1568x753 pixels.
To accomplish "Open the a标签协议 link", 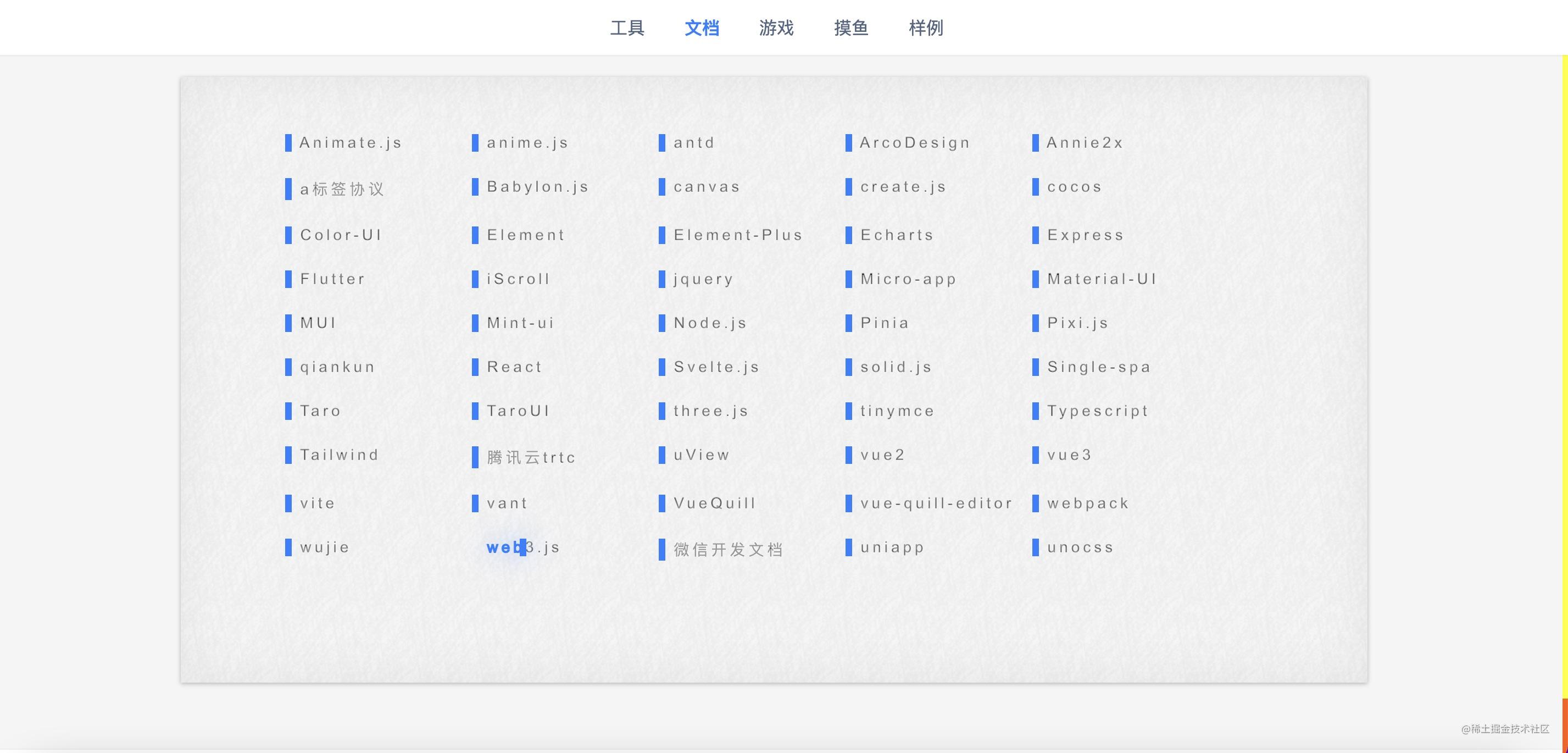I will click(342, 189).
